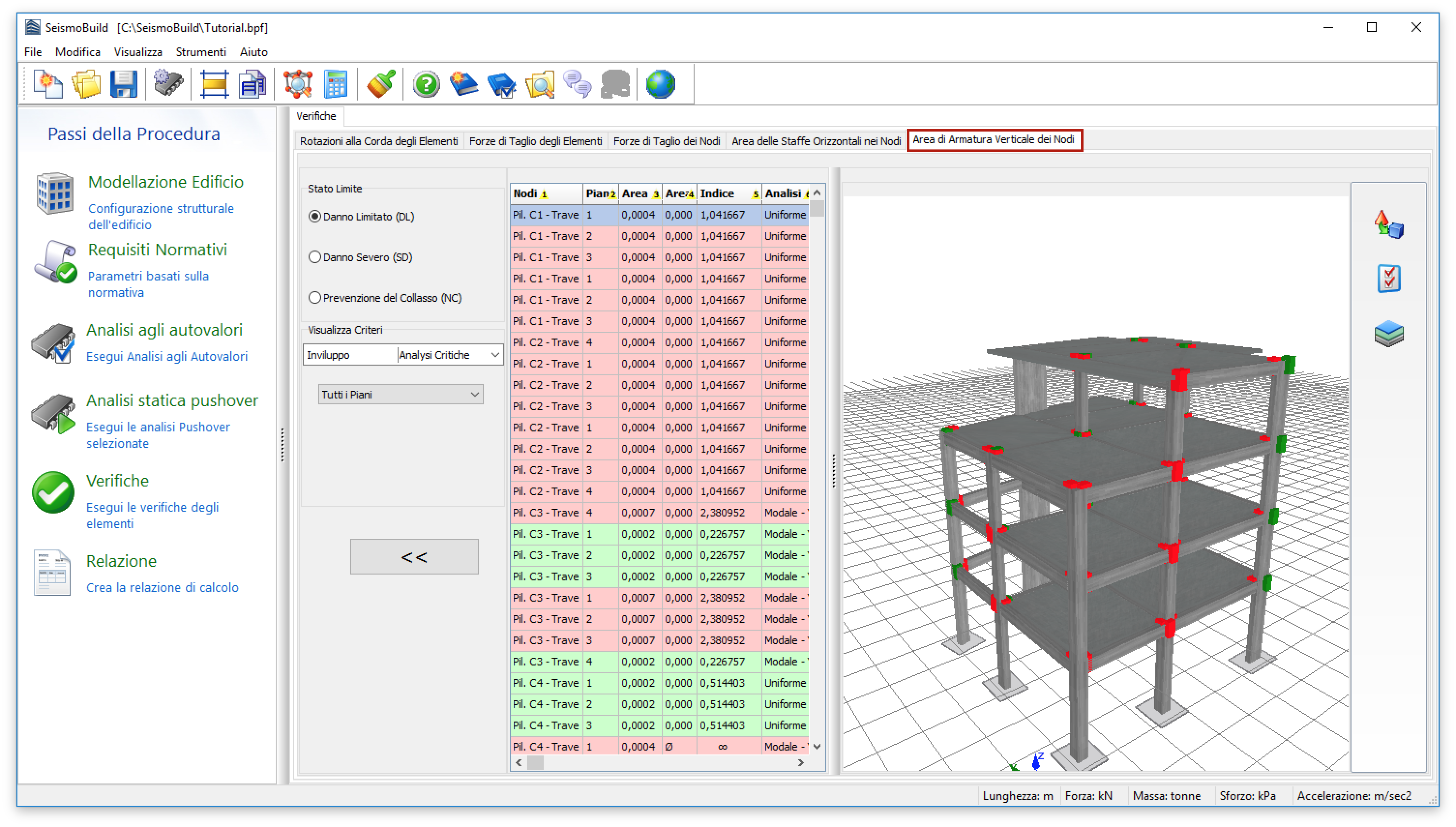Click the globe icon in toolbar
The image size is (1456, 827).
tap(660, 85)
